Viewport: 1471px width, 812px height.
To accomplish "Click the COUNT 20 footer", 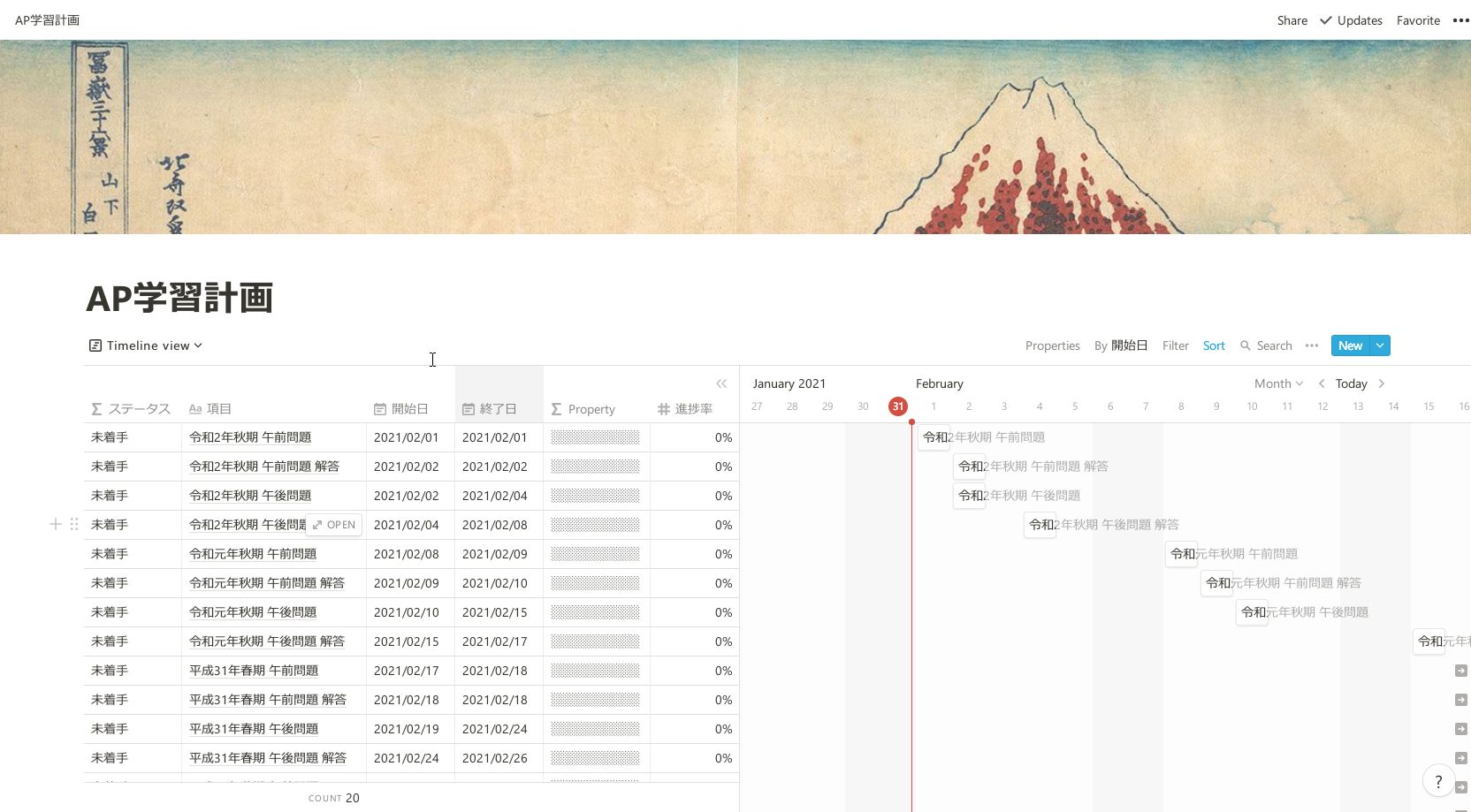I will 334,798.
